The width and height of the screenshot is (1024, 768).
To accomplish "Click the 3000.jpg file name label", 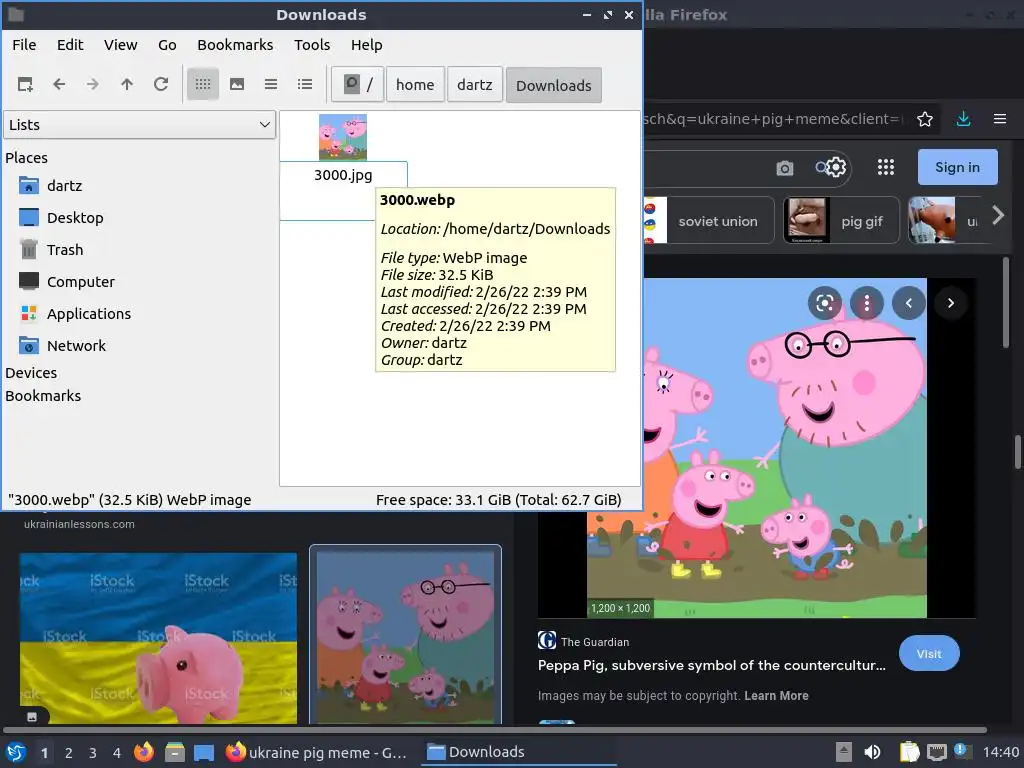I will pos(343,175).
